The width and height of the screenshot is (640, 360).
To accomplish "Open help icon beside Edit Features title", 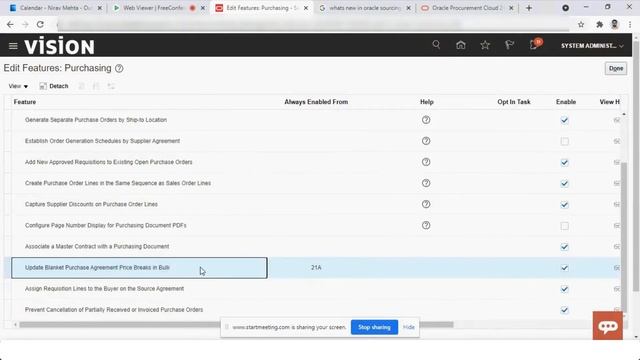I will click(x=119, y=68).
